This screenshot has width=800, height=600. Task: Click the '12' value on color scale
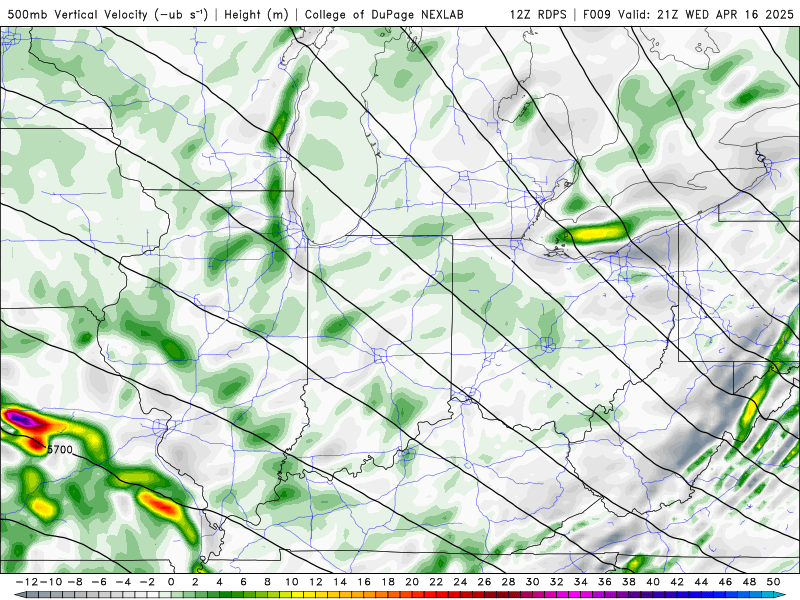tap(315, 582)
